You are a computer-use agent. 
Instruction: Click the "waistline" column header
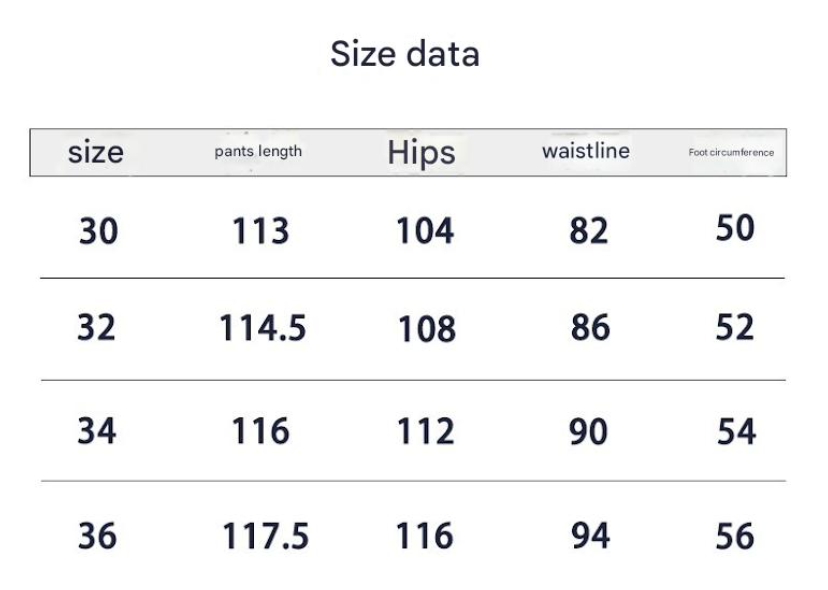pos(586,151)
